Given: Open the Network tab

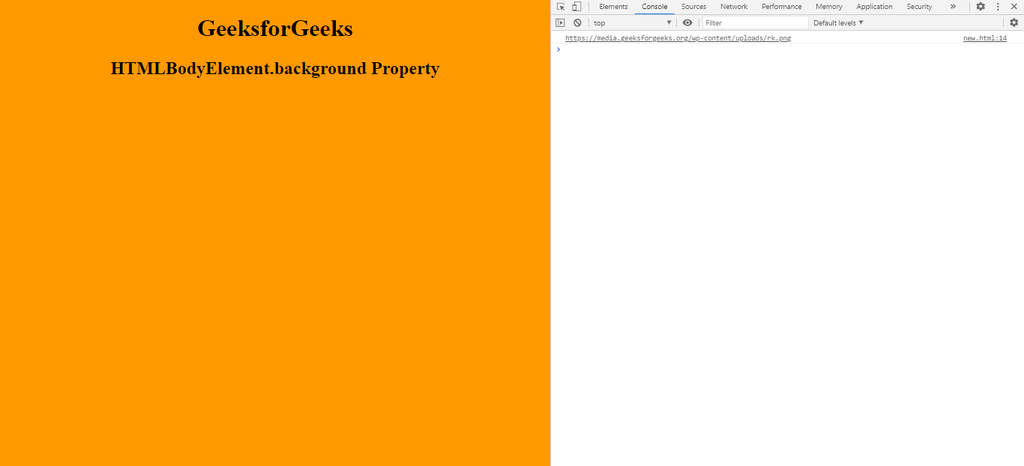Looking at the screenshot, I should (x=734, y=7).
